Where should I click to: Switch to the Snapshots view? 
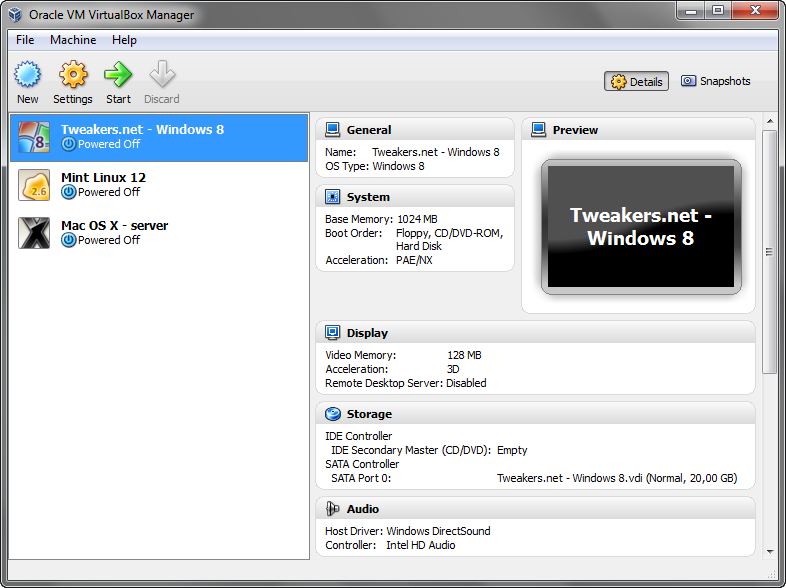[715, 81]
